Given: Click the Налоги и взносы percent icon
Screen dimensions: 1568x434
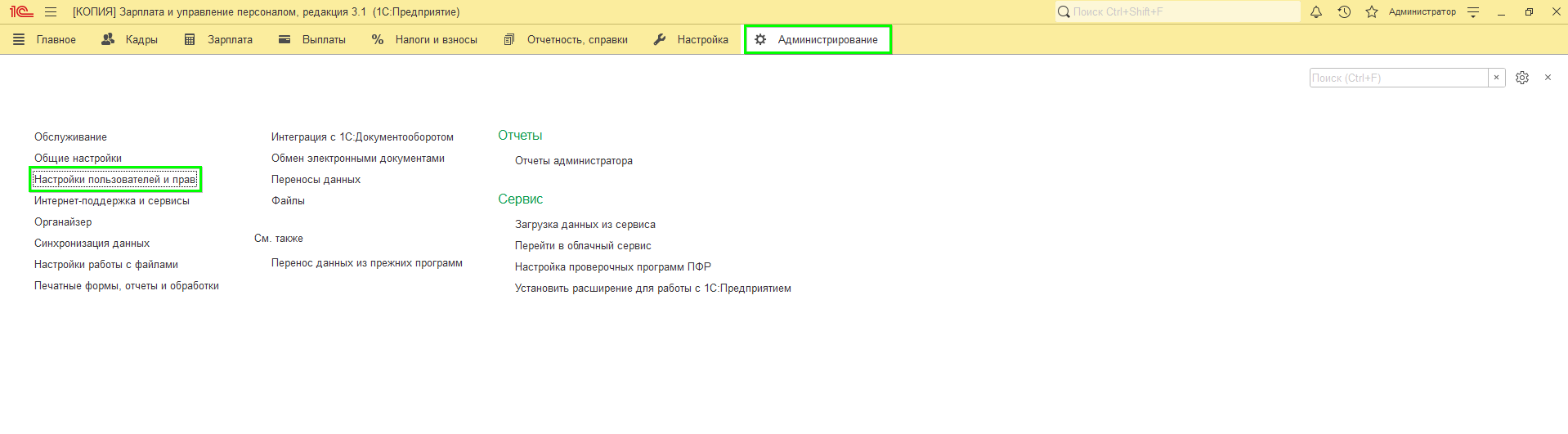Looking at the screenshot, I should click(378, 39).
